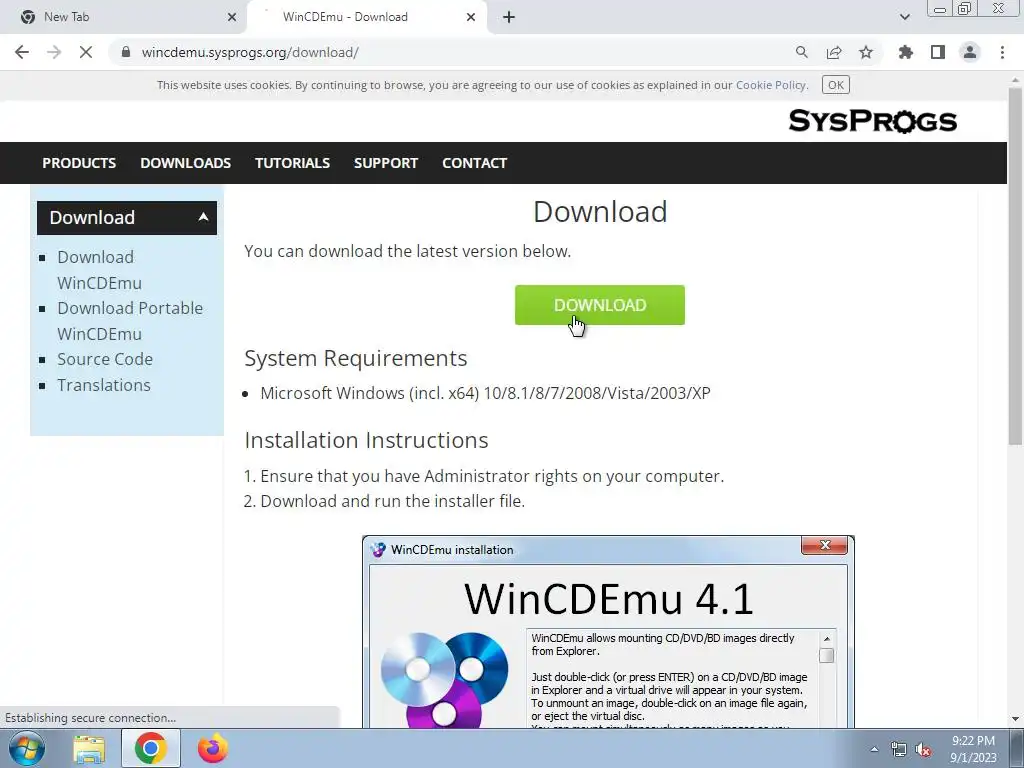Open the SUPPORT menu
The width and height of the screenshot is (1024, 768).
(x=386, y=163)
